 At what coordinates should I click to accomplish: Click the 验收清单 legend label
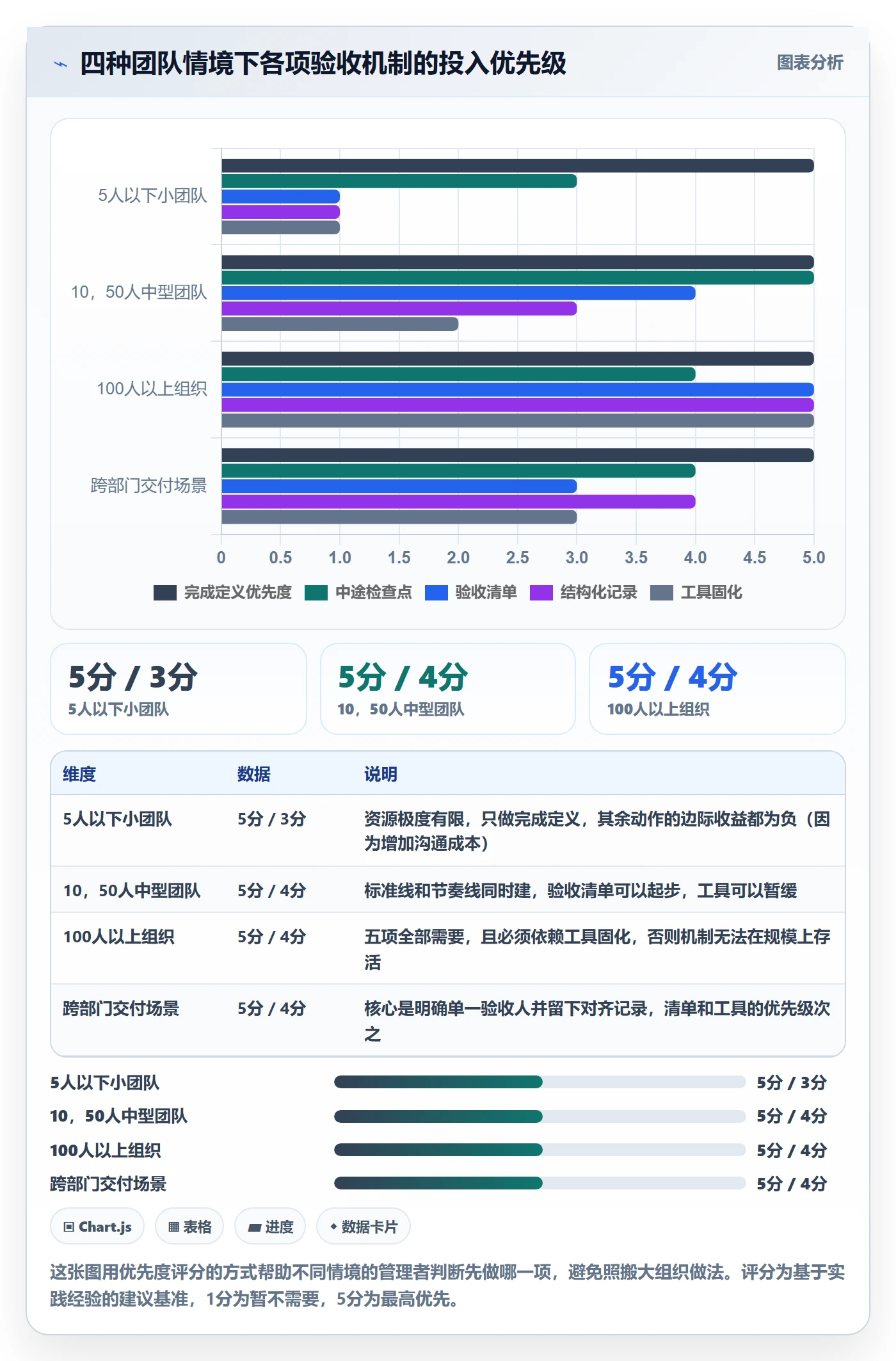click(486, 593)
